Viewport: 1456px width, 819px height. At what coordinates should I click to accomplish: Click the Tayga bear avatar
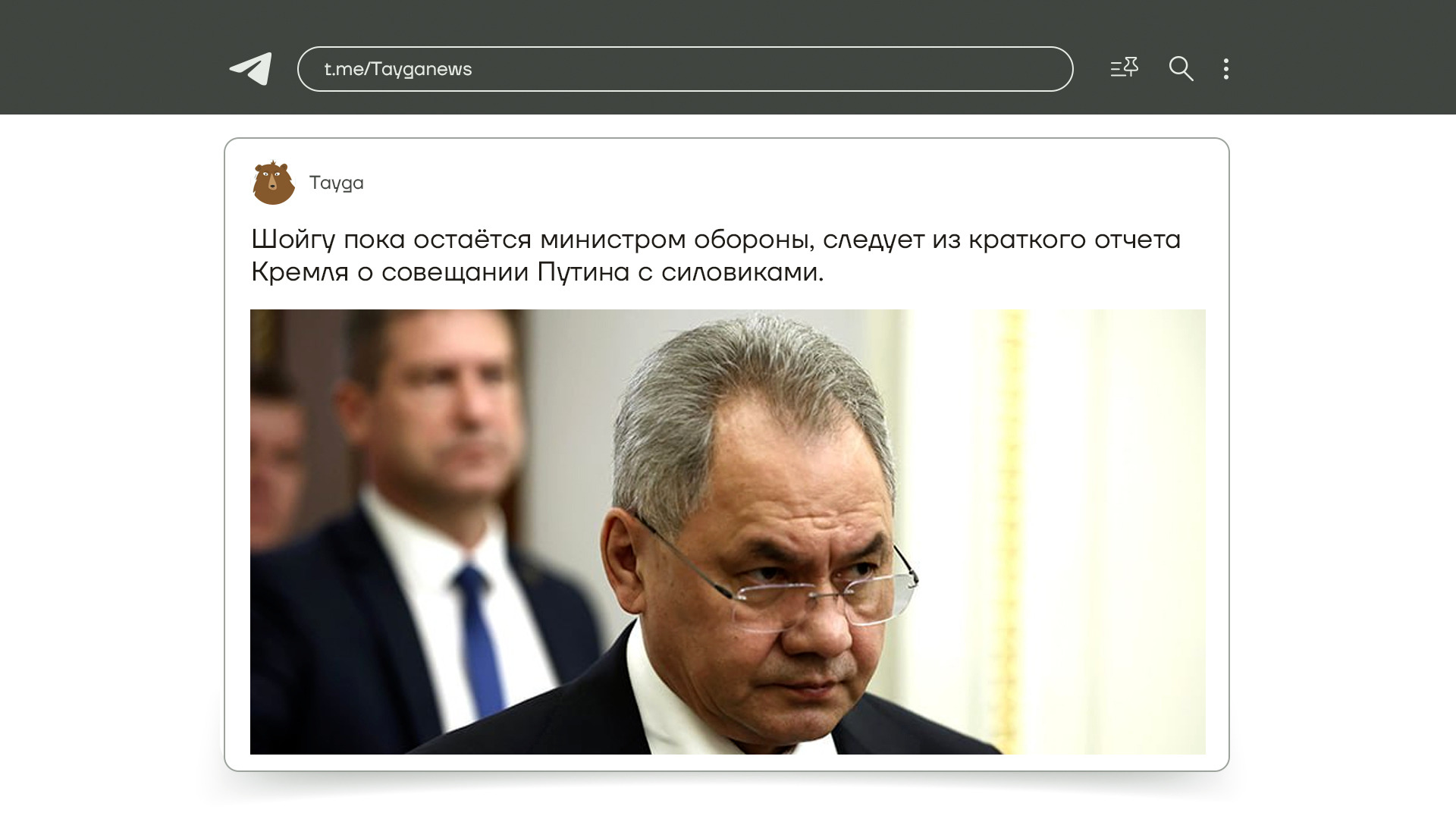(x=273, y=183)
